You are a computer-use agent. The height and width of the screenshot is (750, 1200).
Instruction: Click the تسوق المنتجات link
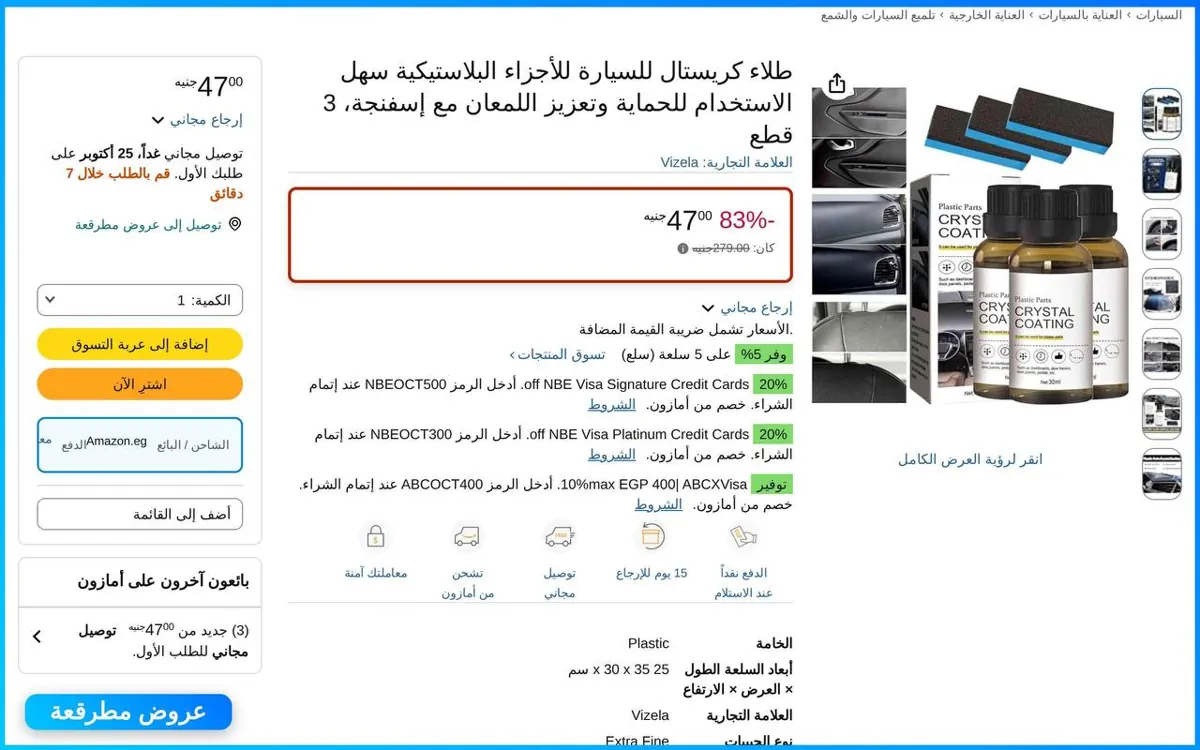[x=557, y=354]
